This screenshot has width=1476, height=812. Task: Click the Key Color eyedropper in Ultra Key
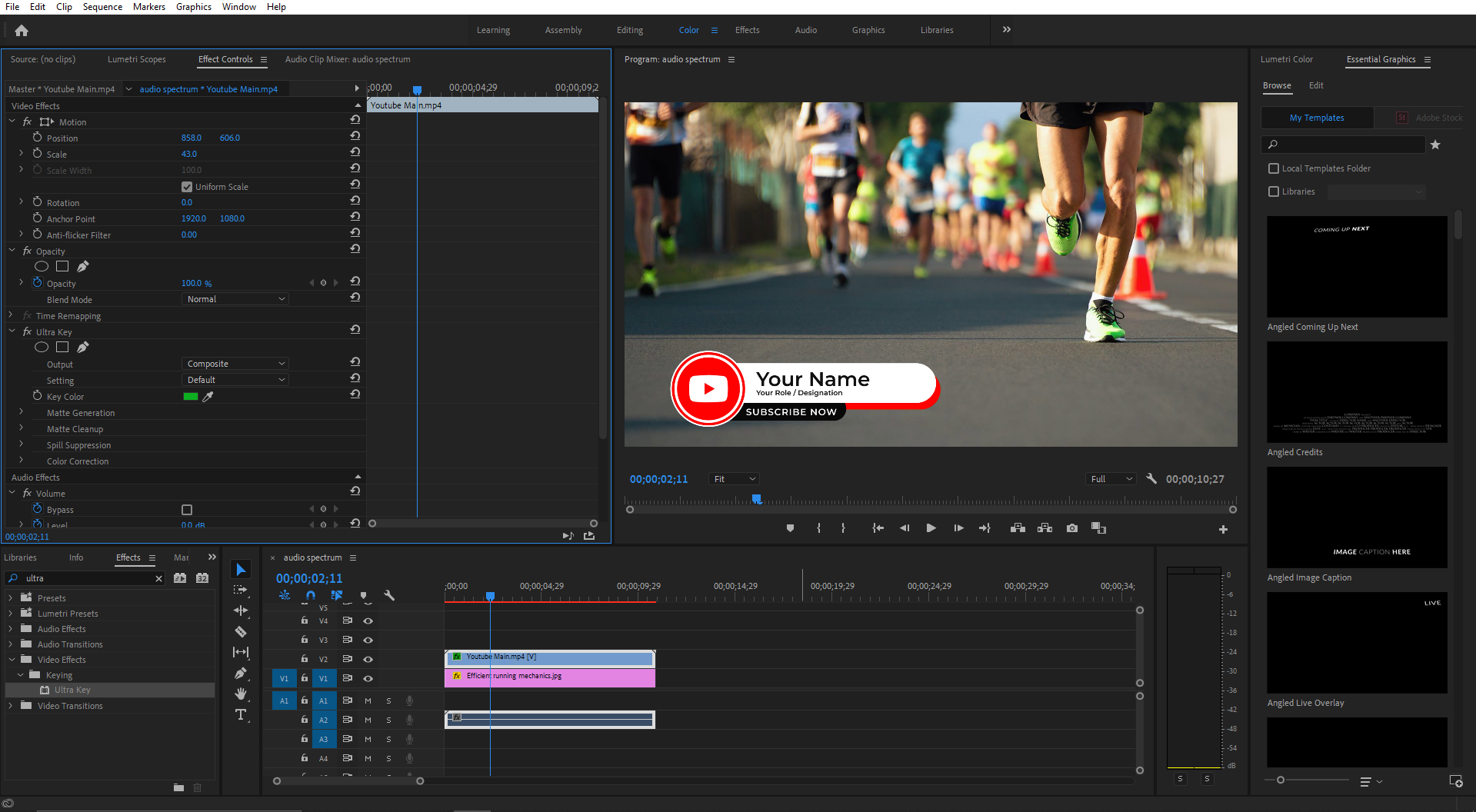point(208,396)
